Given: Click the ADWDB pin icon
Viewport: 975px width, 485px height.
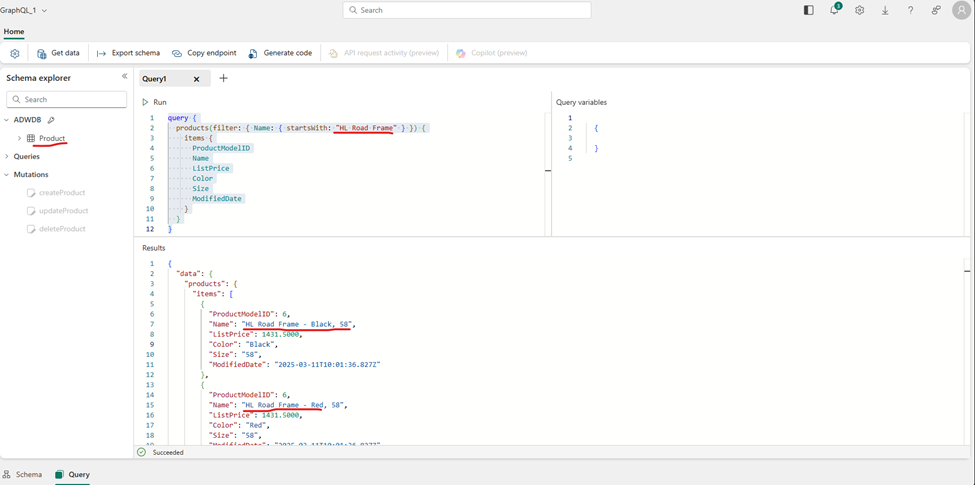Looking at the screenshot, I should [x=51, y=120].
